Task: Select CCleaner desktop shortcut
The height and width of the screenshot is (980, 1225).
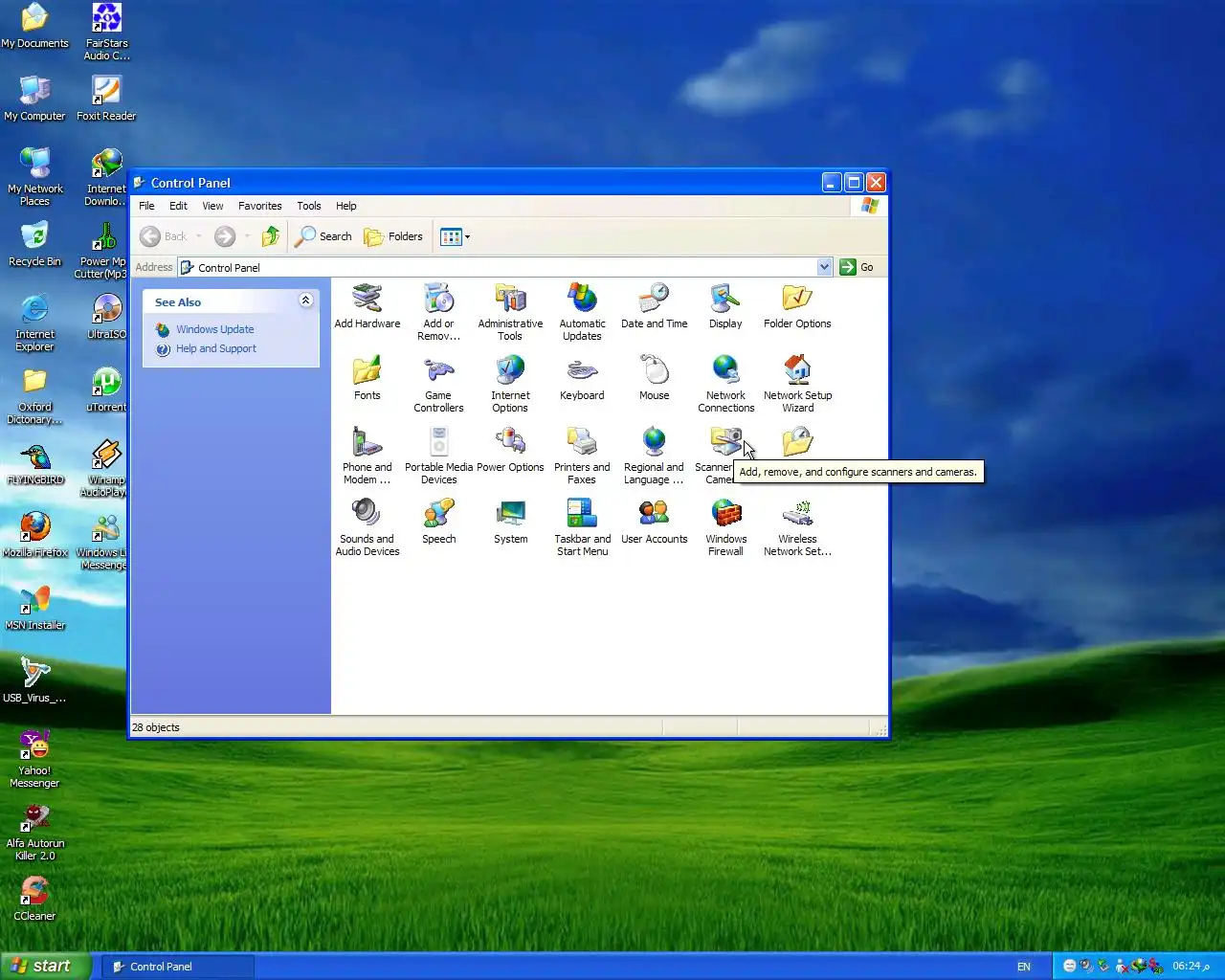Action: point(34,899)
